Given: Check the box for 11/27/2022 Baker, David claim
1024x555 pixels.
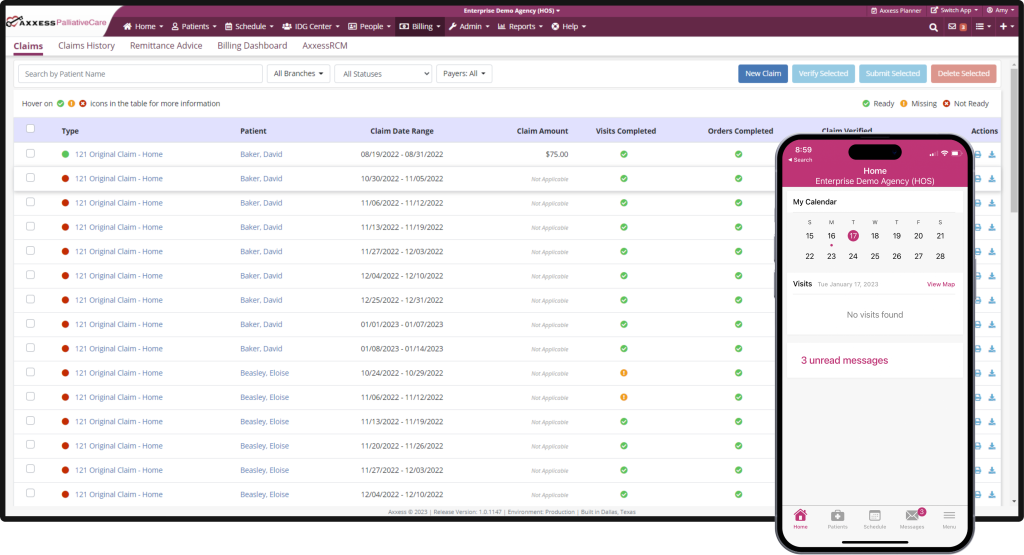Looking at the screenshot, I should pyautogui.click(x=30, y=250).
